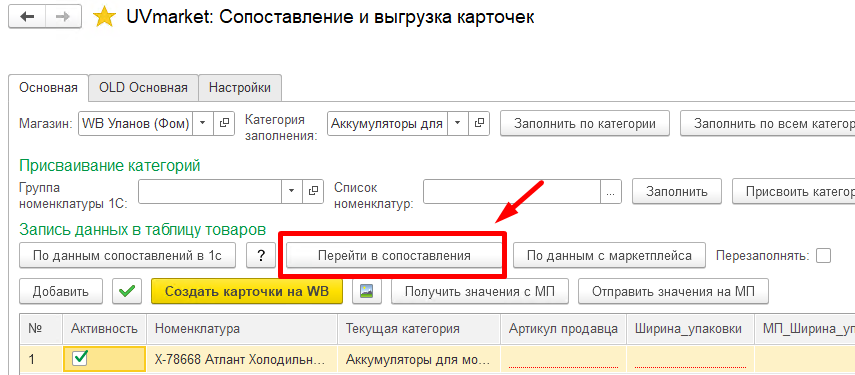Image resolution: width=855 pixels, height=375 pixels.
Task: Click the Группа номенклатуры 1С input field
Action: pyautogui.click(x=210, y=191)
